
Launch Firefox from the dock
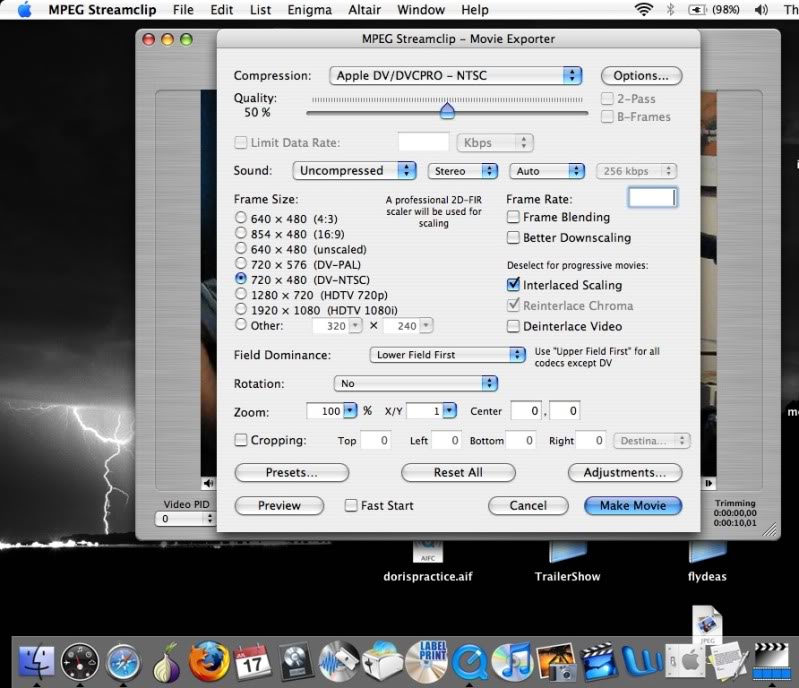click(x=209, y=661)
